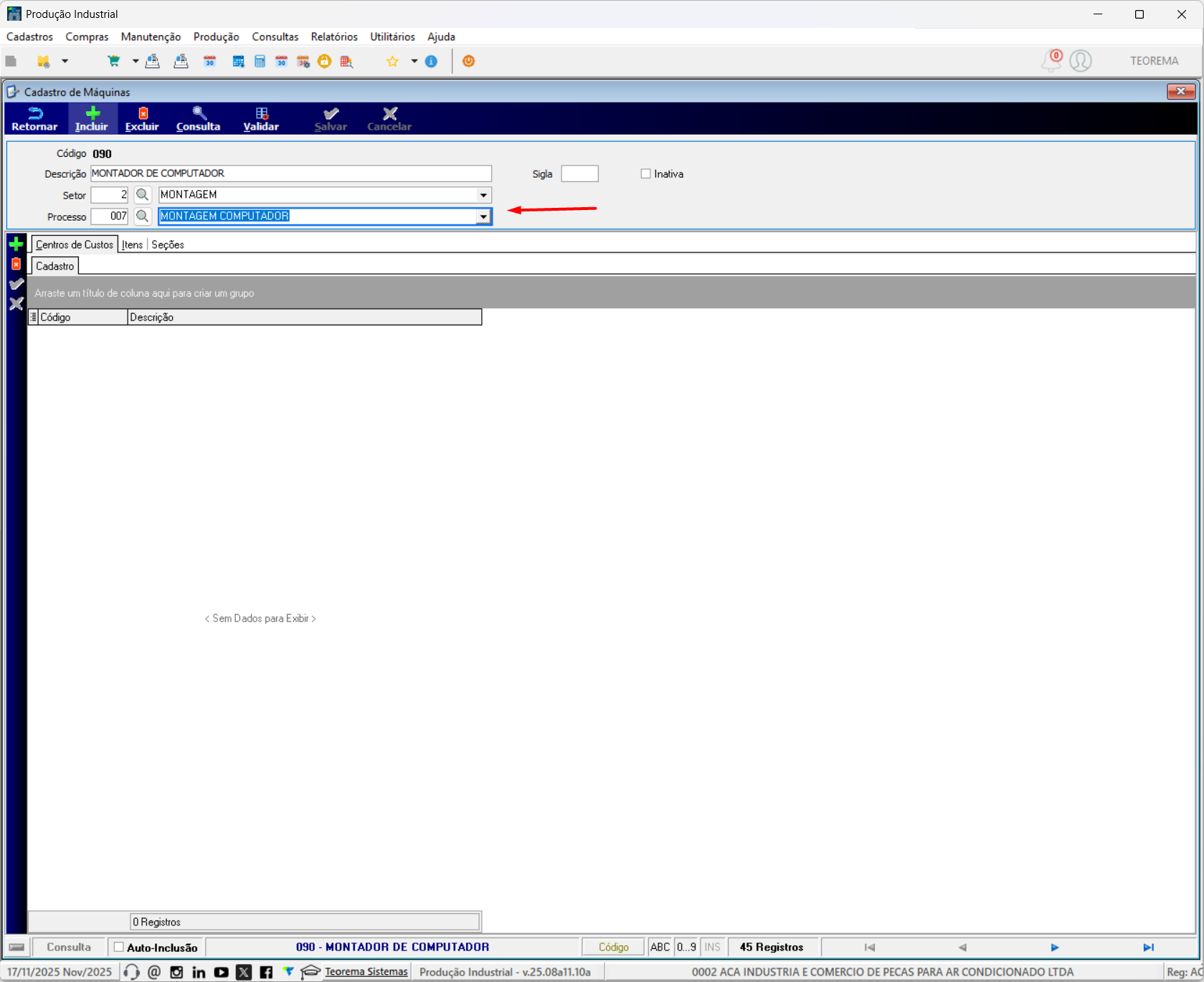This screenshot has width=1204, height=982.
Task: Click the calendar with gear icon in toolbar
Action: pos(303,61)
